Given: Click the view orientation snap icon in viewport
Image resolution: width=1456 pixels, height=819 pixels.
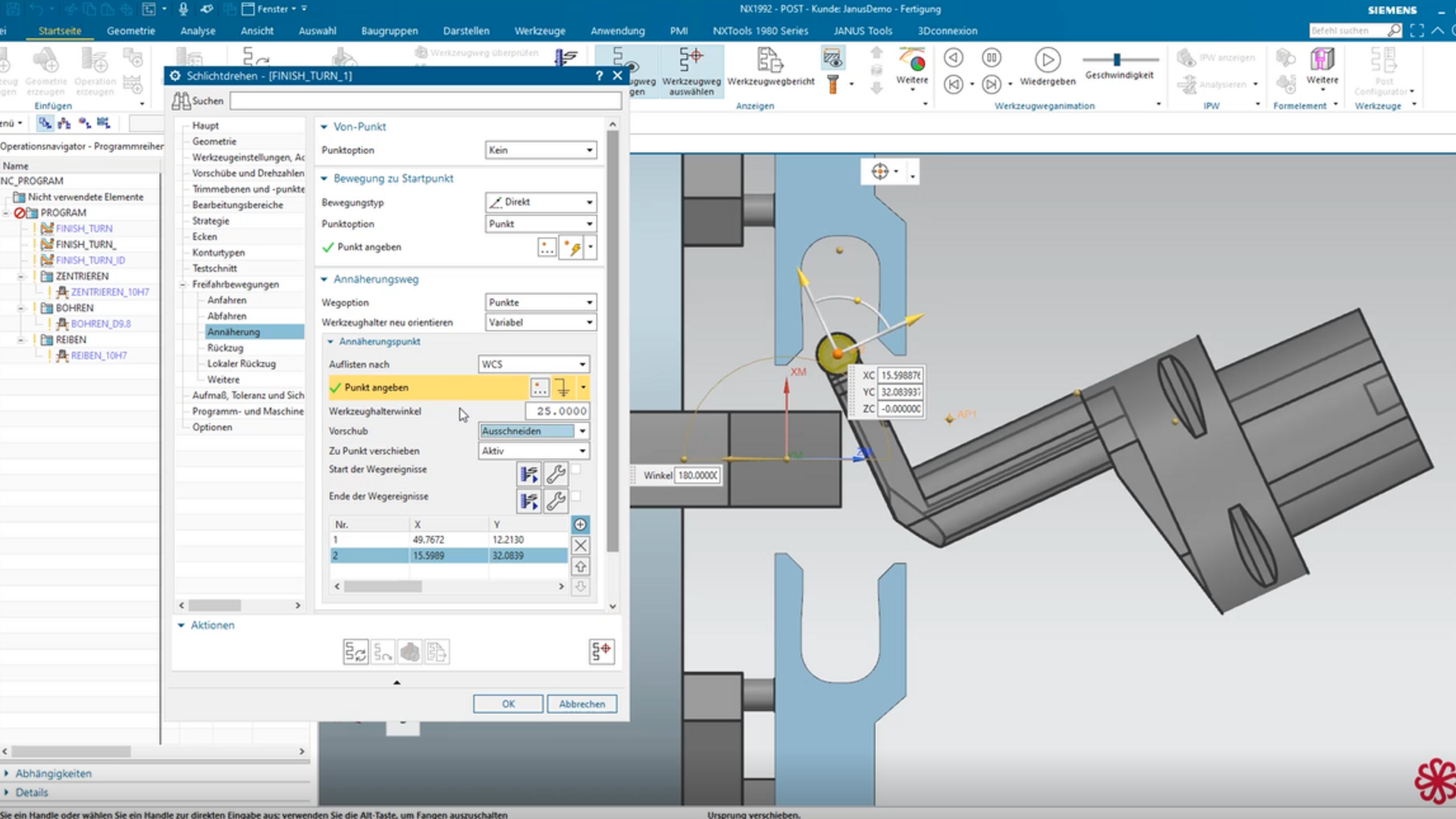Looking at the screenshot, I should pyautogui.click(x=880, y=171).
